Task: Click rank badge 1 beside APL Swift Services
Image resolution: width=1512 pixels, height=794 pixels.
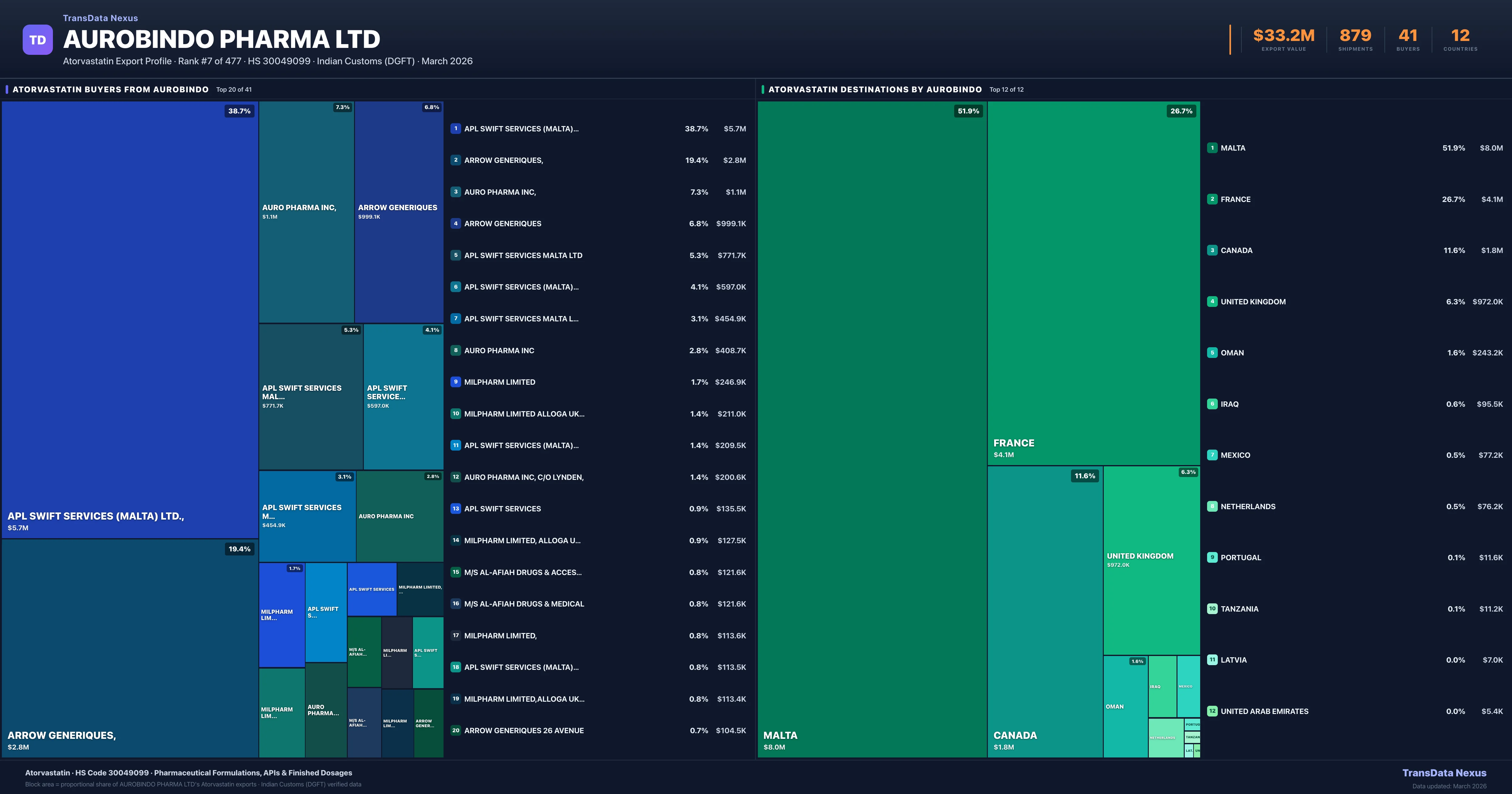Action: click(x=455, y=129)
